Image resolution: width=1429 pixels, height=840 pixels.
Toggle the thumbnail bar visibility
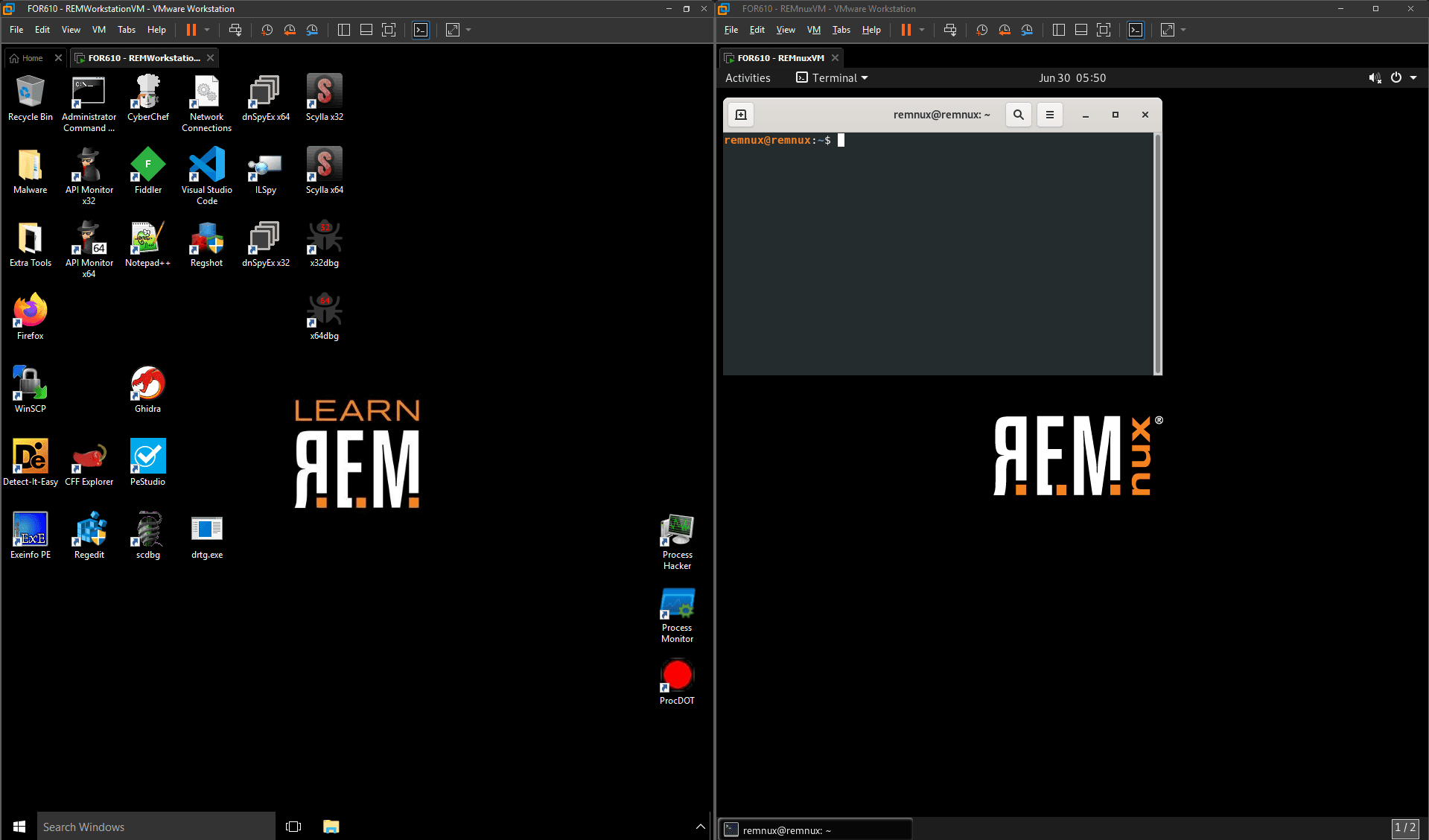366,30
